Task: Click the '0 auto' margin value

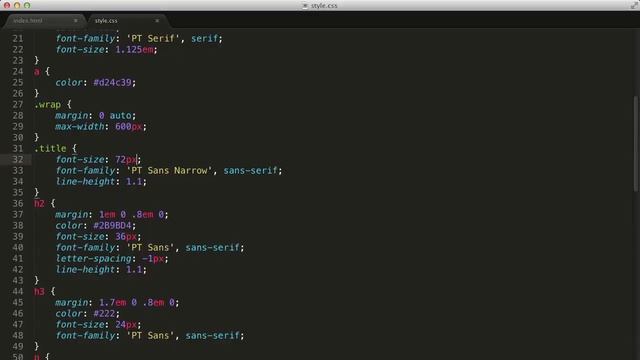Action: click(x=115, y=116)
